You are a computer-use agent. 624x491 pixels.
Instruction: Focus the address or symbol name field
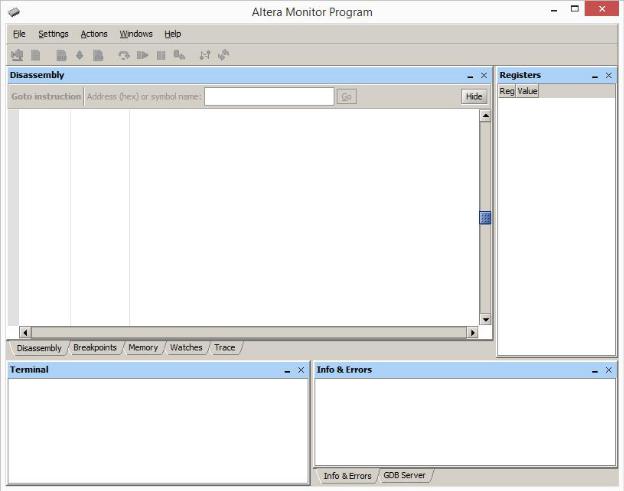pyautogui.click(x=269, y=97)
